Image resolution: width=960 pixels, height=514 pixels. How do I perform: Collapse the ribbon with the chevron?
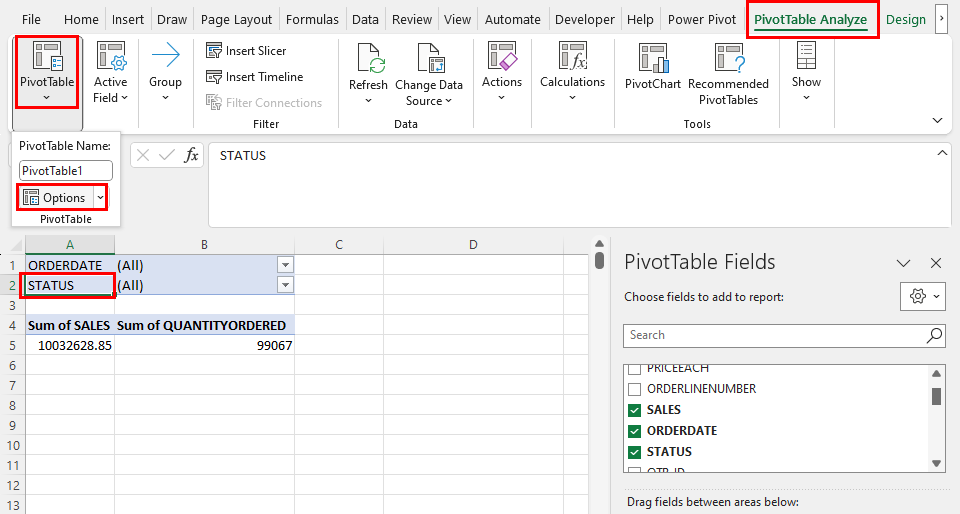[937, 120]
